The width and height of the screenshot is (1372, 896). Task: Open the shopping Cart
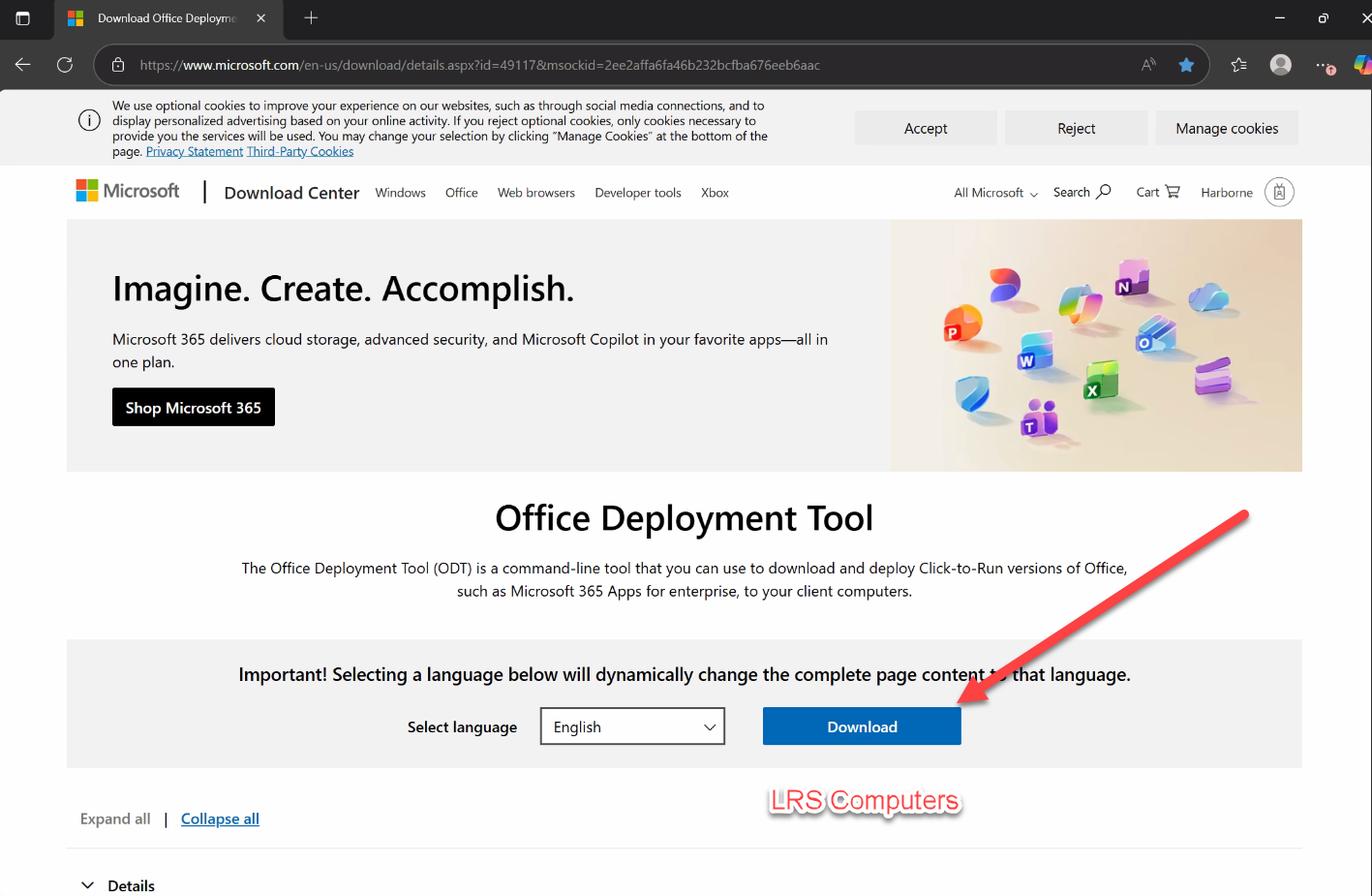coord(1158,192)
